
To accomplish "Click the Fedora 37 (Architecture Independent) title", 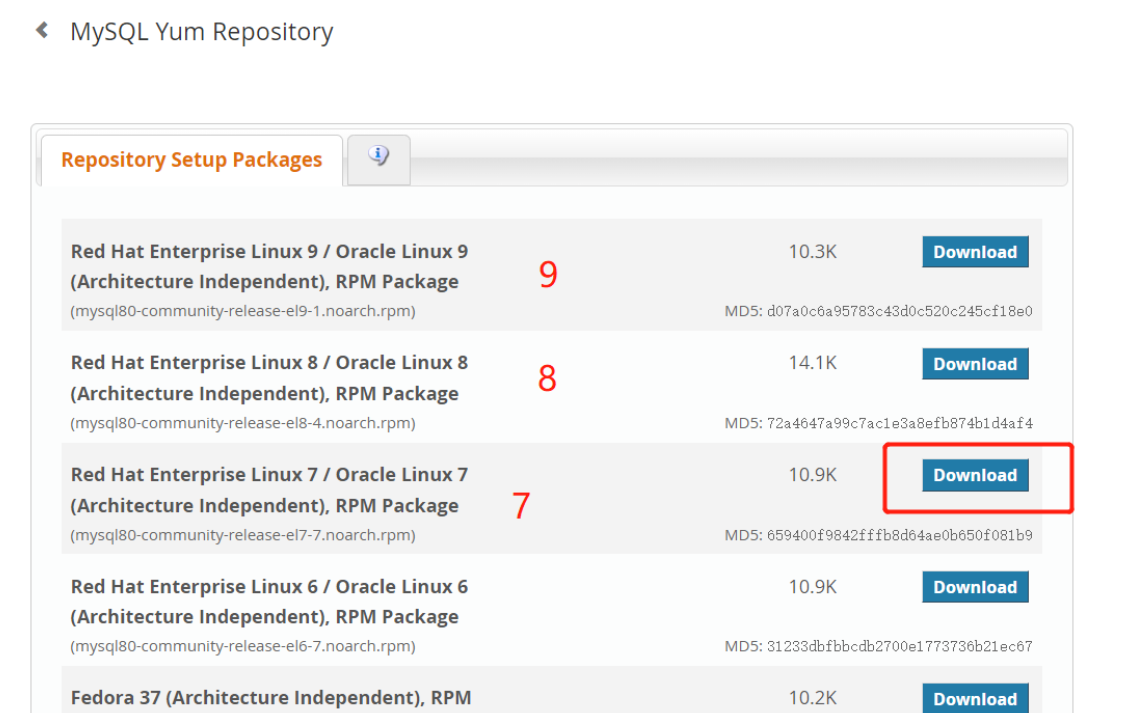I will pyautogui.click(x=271, y=698).
